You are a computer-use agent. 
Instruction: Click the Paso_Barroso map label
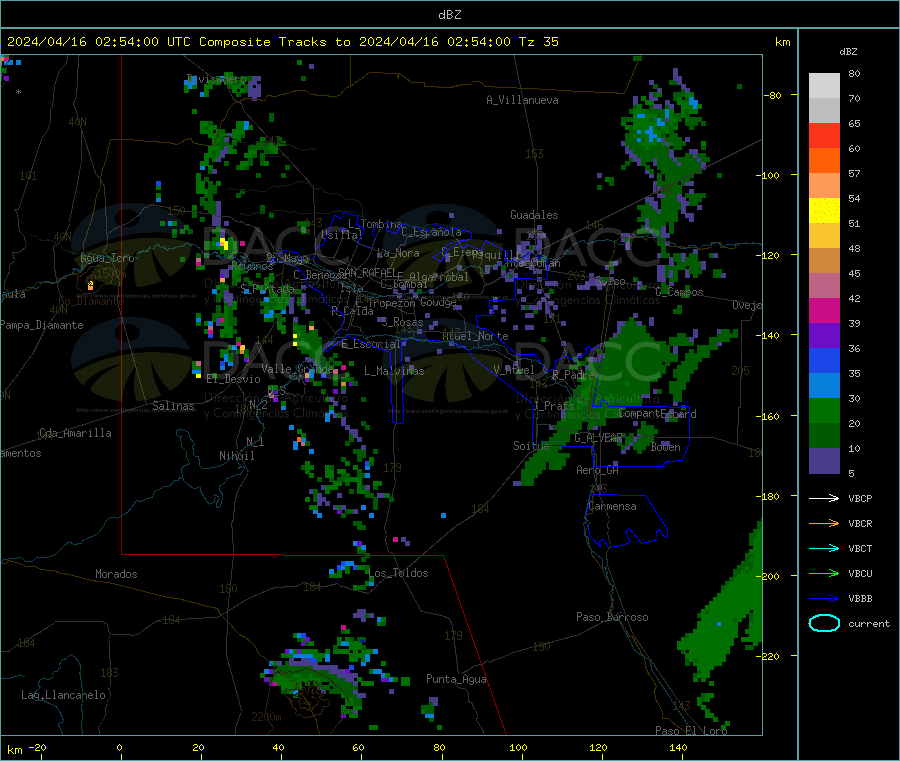612,617
